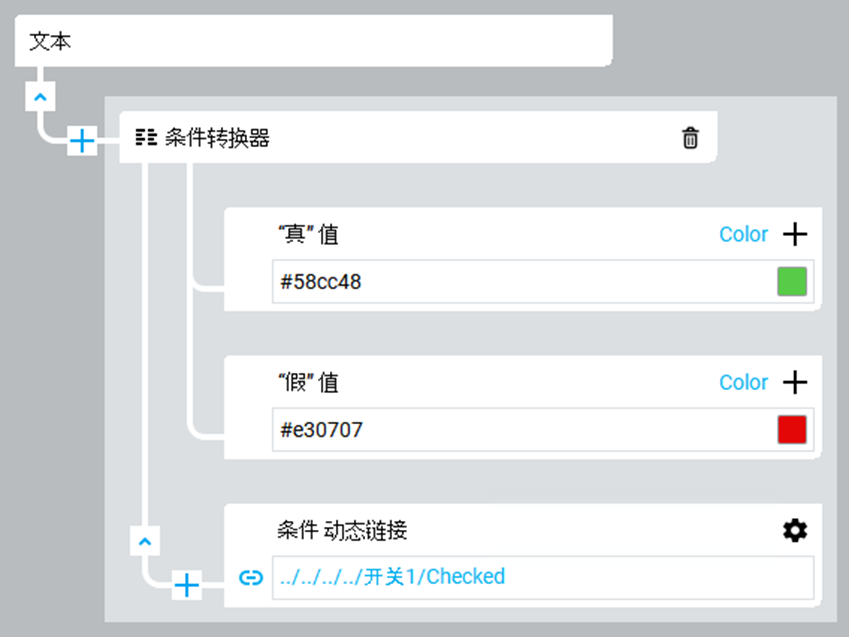Click the plus icon in the "真" 值 row
Viewport: 849px width, 637px height.
point(794,235)
